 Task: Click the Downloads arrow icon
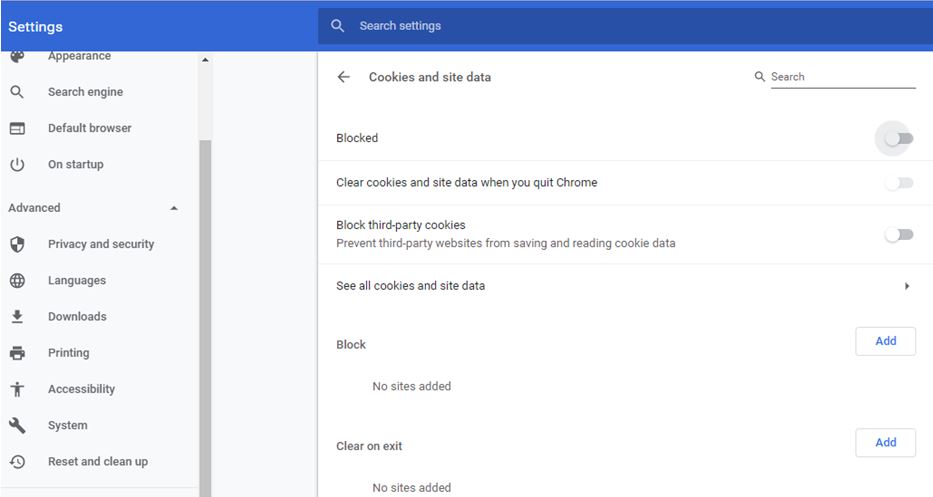pyautogui.click(x=17, y=317)
